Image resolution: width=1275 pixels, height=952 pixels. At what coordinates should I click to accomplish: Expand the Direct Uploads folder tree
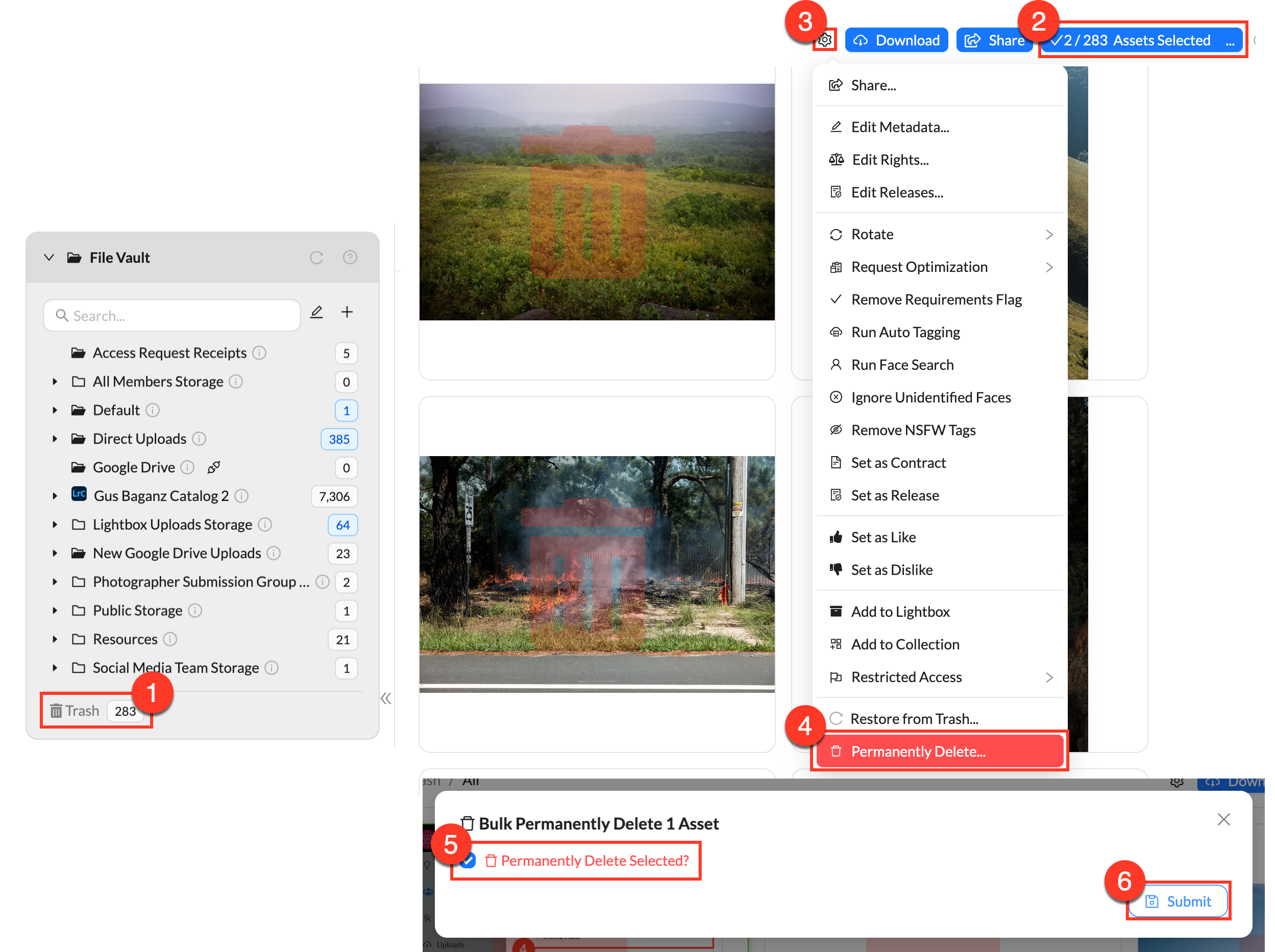55,439
